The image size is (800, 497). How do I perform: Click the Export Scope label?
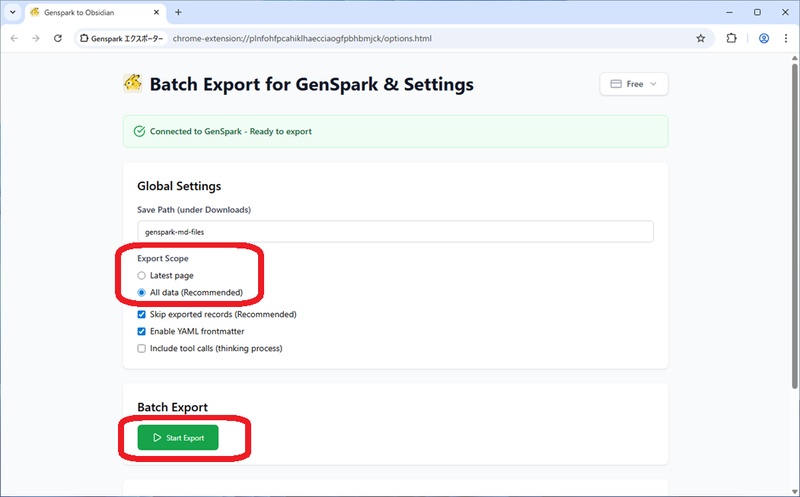pos(163,259)
